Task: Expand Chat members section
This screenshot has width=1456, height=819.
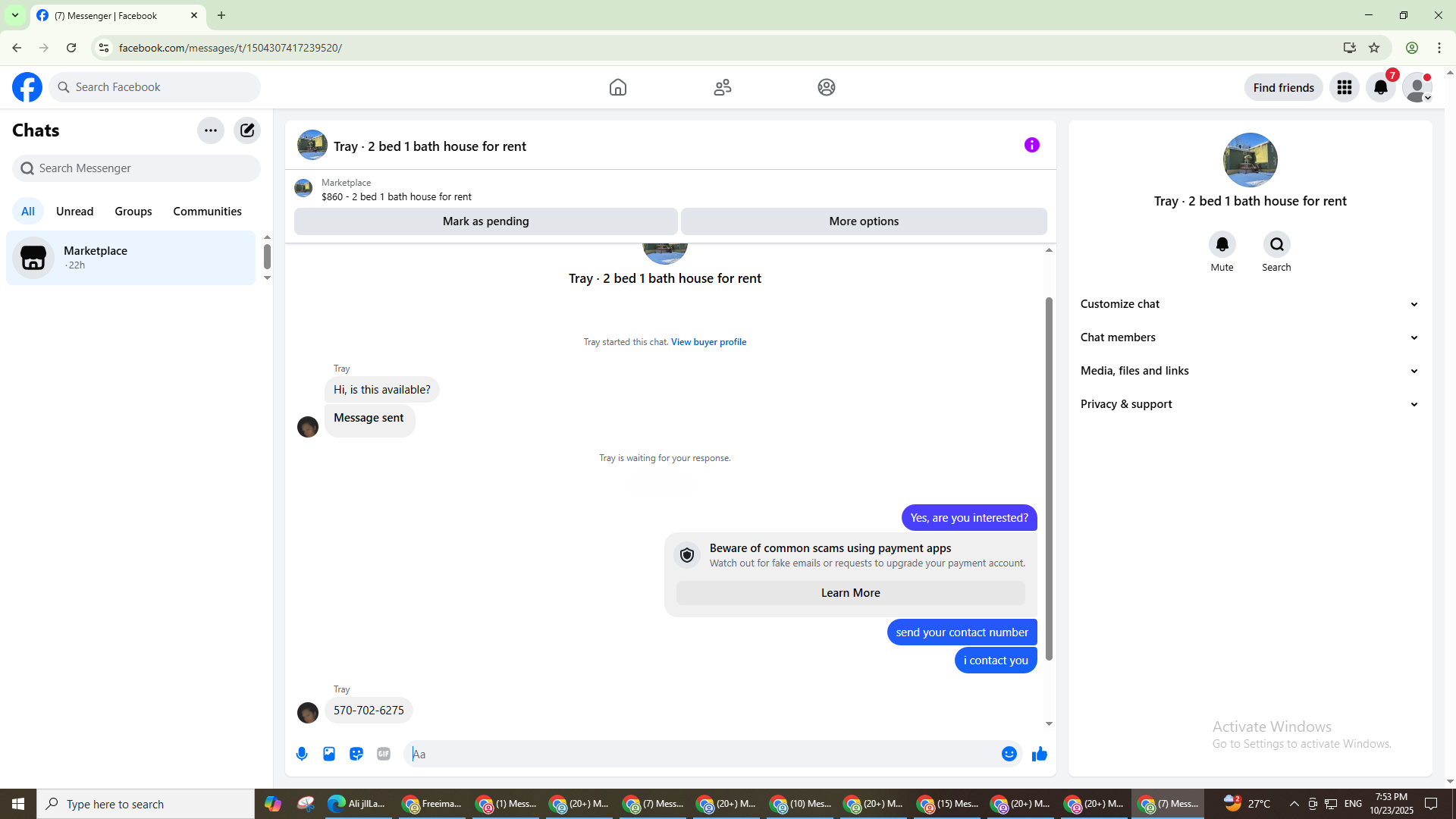Action: tap(1249, 337)
